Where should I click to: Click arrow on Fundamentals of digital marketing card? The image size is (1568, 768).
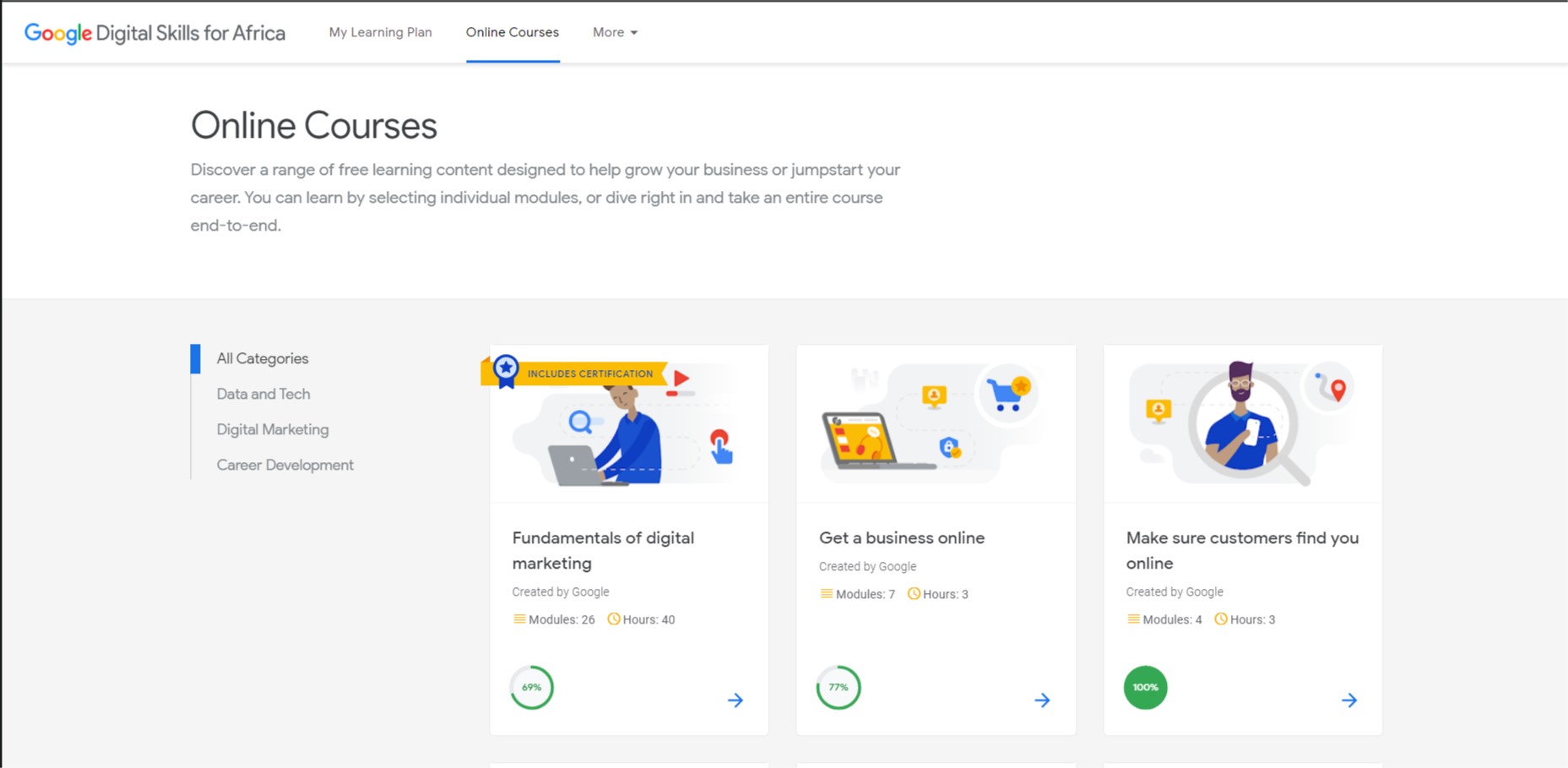pyautogui.click(x=735, y=700)
